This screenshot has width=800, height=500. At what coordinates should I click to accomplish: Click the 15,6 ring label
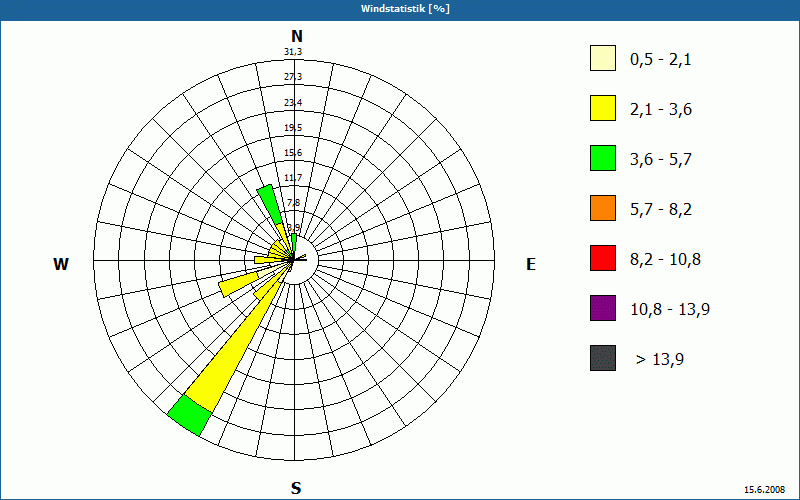(x=293, y=153)
